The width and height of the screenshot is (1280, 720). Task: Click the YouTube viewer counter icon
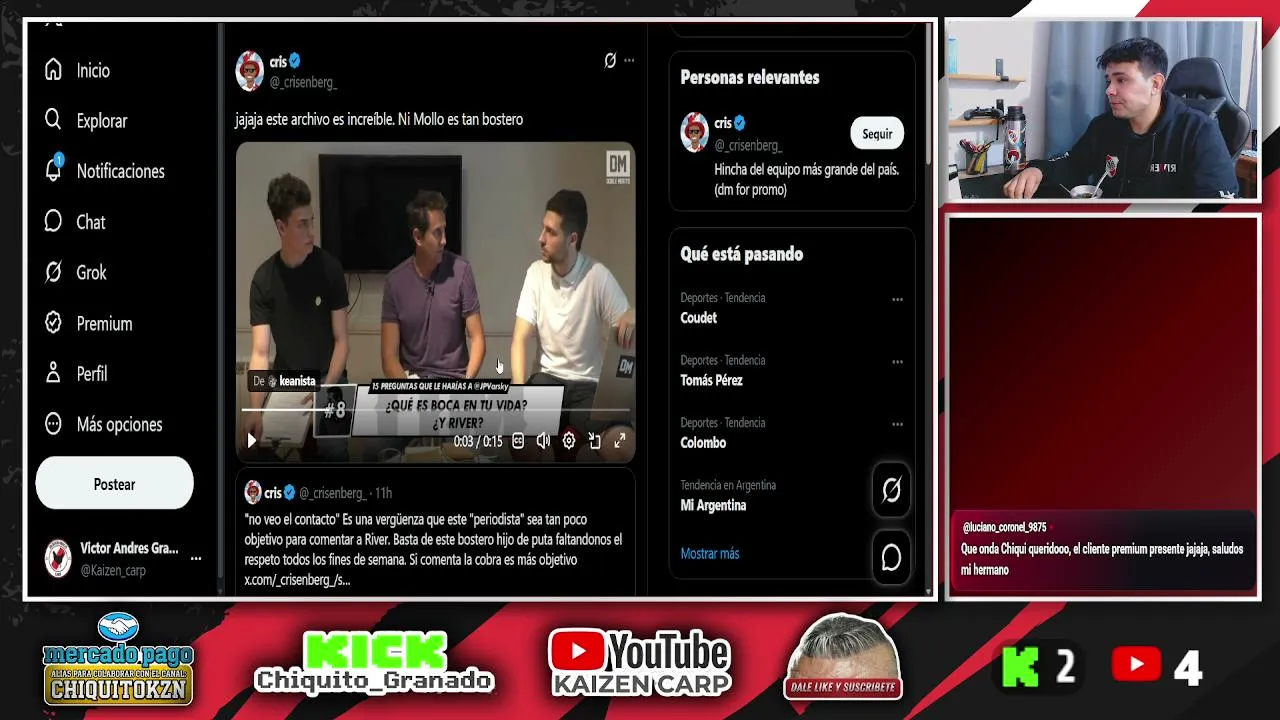(x=1136, y=664)
